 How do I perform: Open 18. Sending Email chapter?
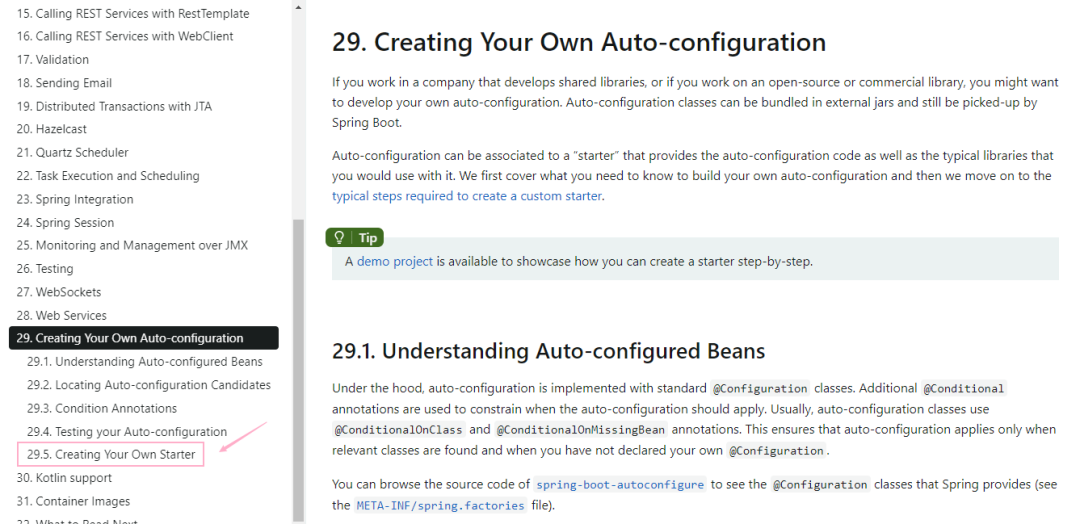[64, 83]
